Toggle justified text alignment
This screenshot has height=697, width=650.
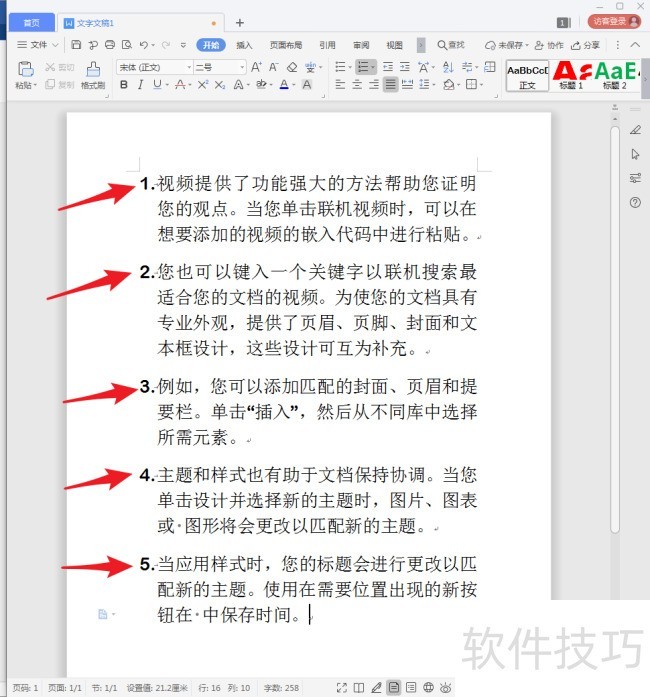click(390, 85)
